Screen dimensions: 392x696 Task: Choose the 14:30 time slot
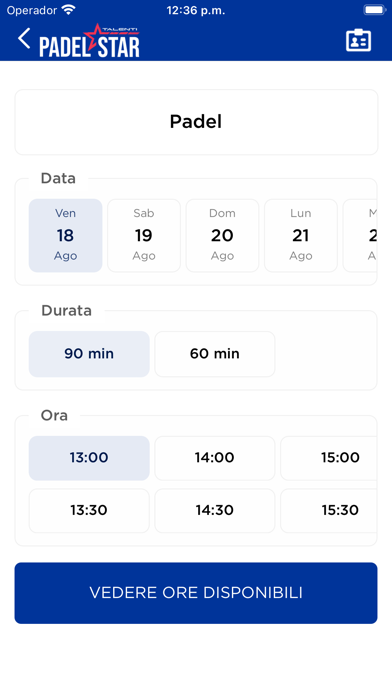pos(215,510)
